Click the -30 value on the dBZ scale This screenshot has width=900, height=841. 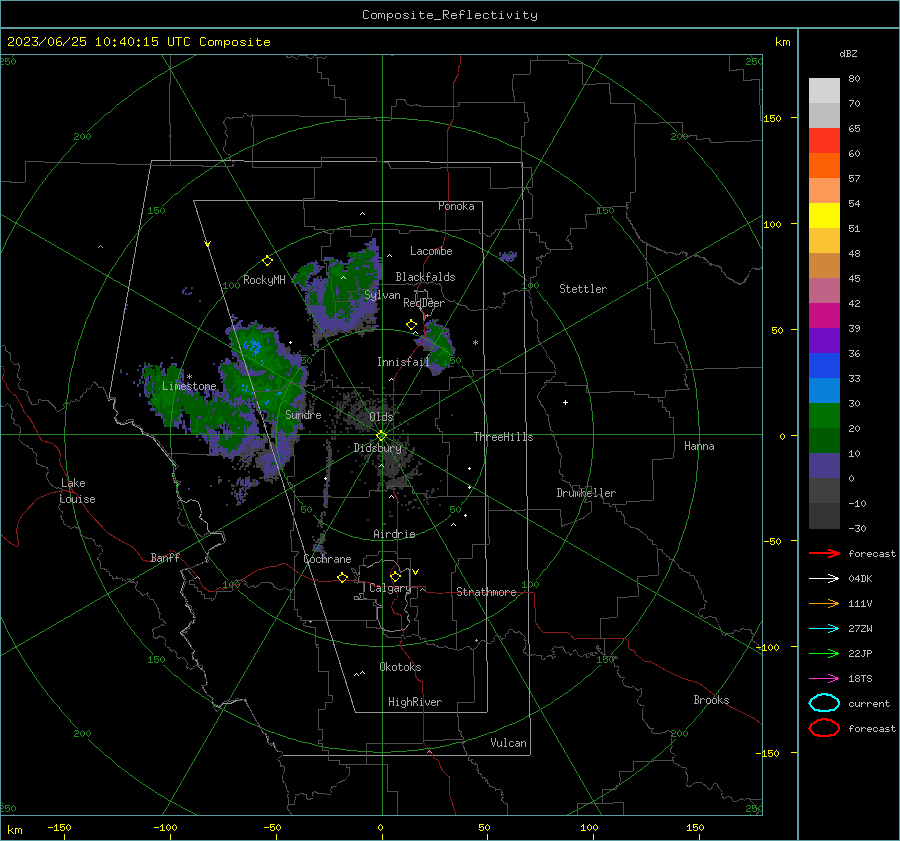click(857, 528)
